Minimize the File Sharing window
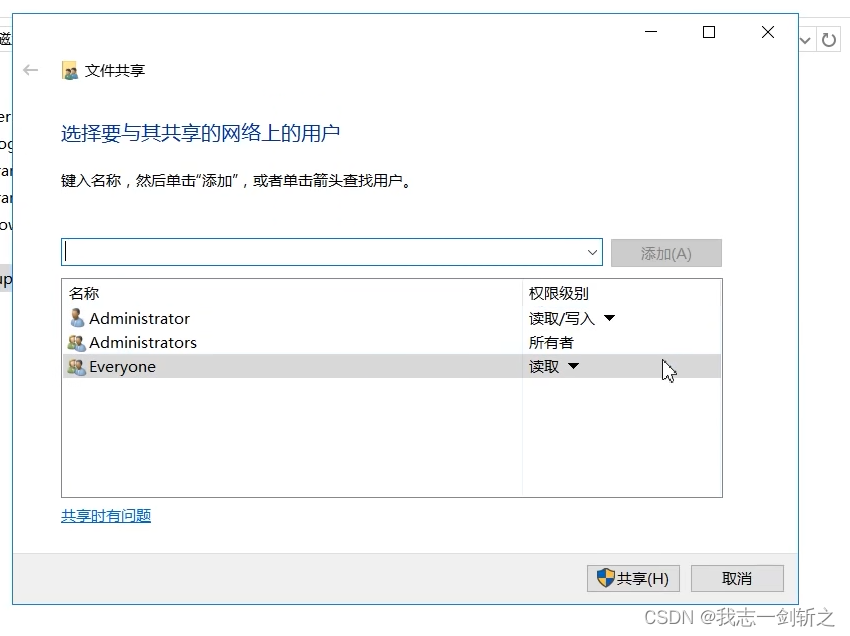Viewport: 850px width, 636px height. click(651, 32)
